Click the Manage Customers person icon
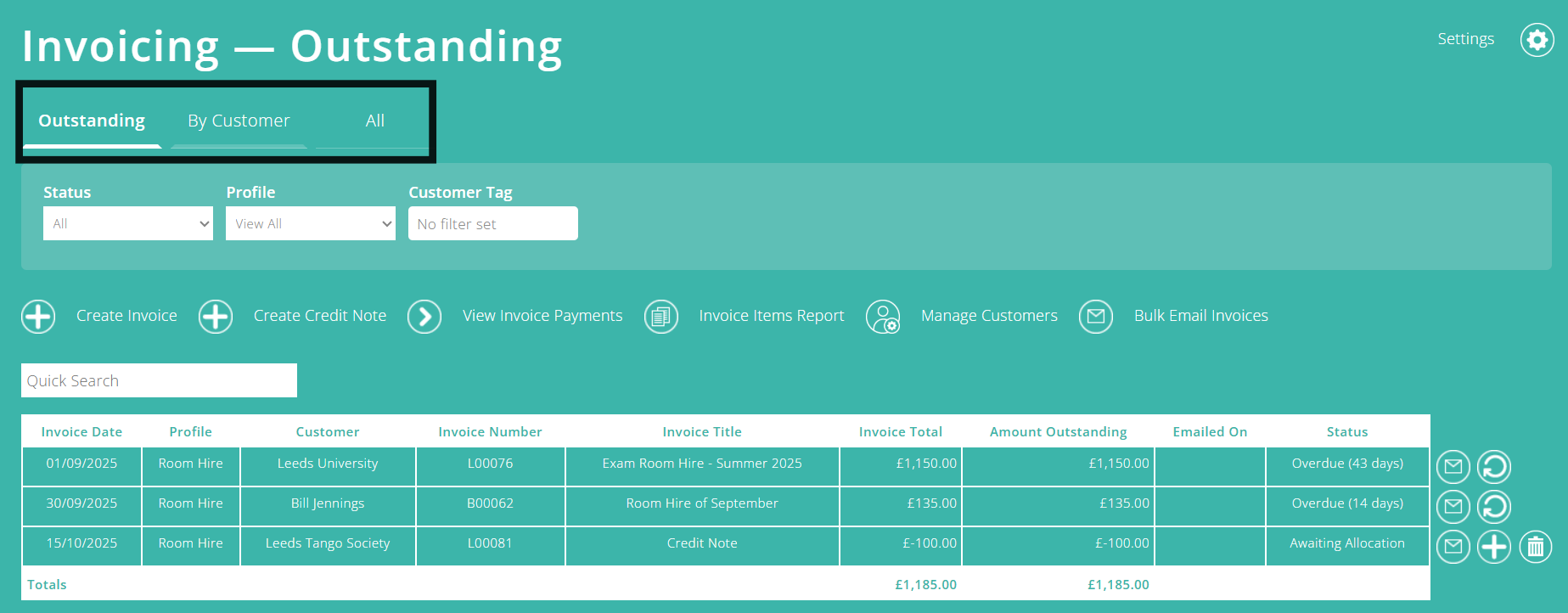The height and width of the screenshot is (613, 1568). click(883, 317)
